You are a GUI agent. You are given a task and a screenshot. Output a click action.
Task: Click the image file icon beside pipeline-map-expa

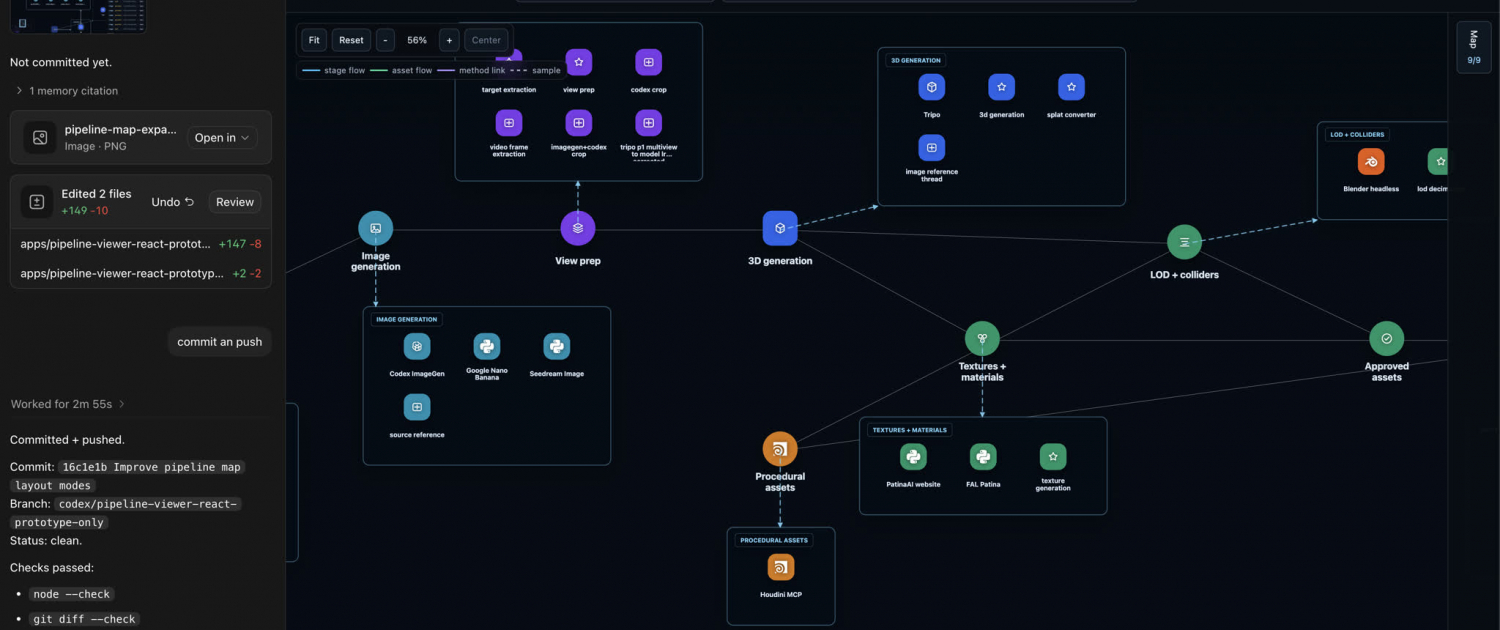(40, 137)
